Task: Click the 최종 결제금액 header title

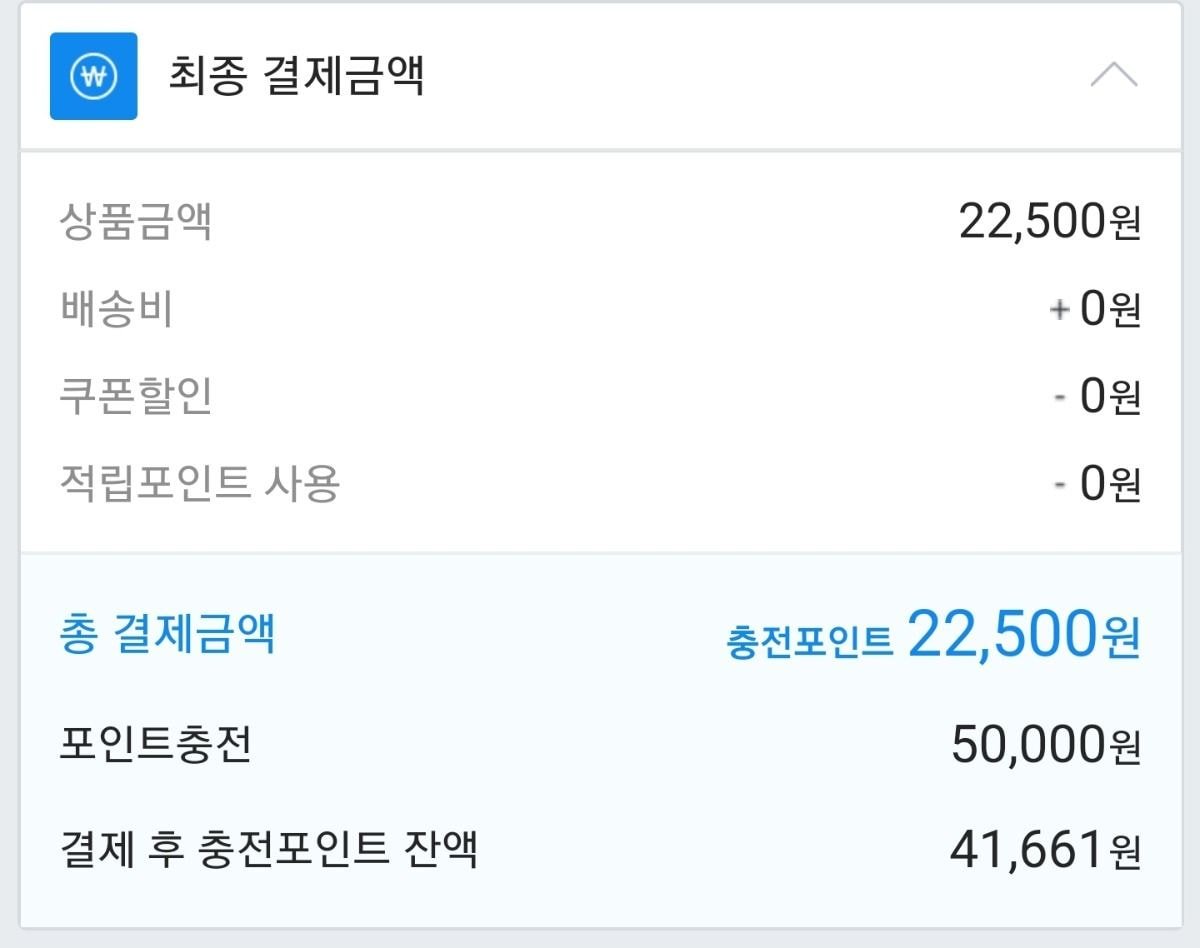Action: pos(296,77)
